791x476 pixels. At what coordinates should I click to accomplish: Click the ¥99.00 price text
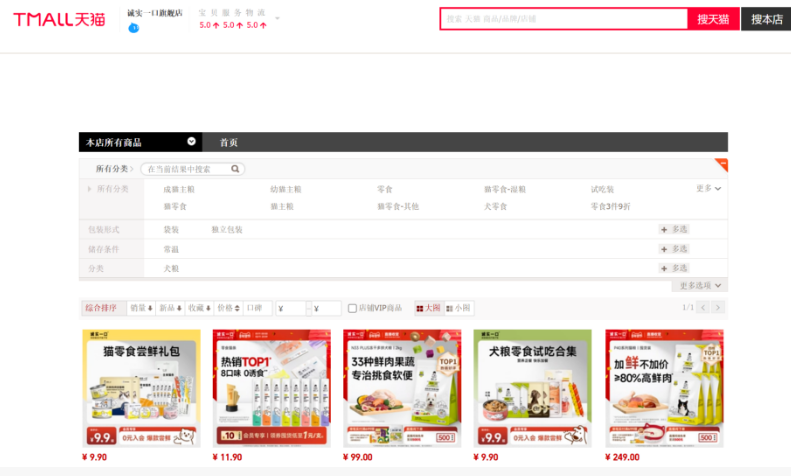[x=358, y=457]
